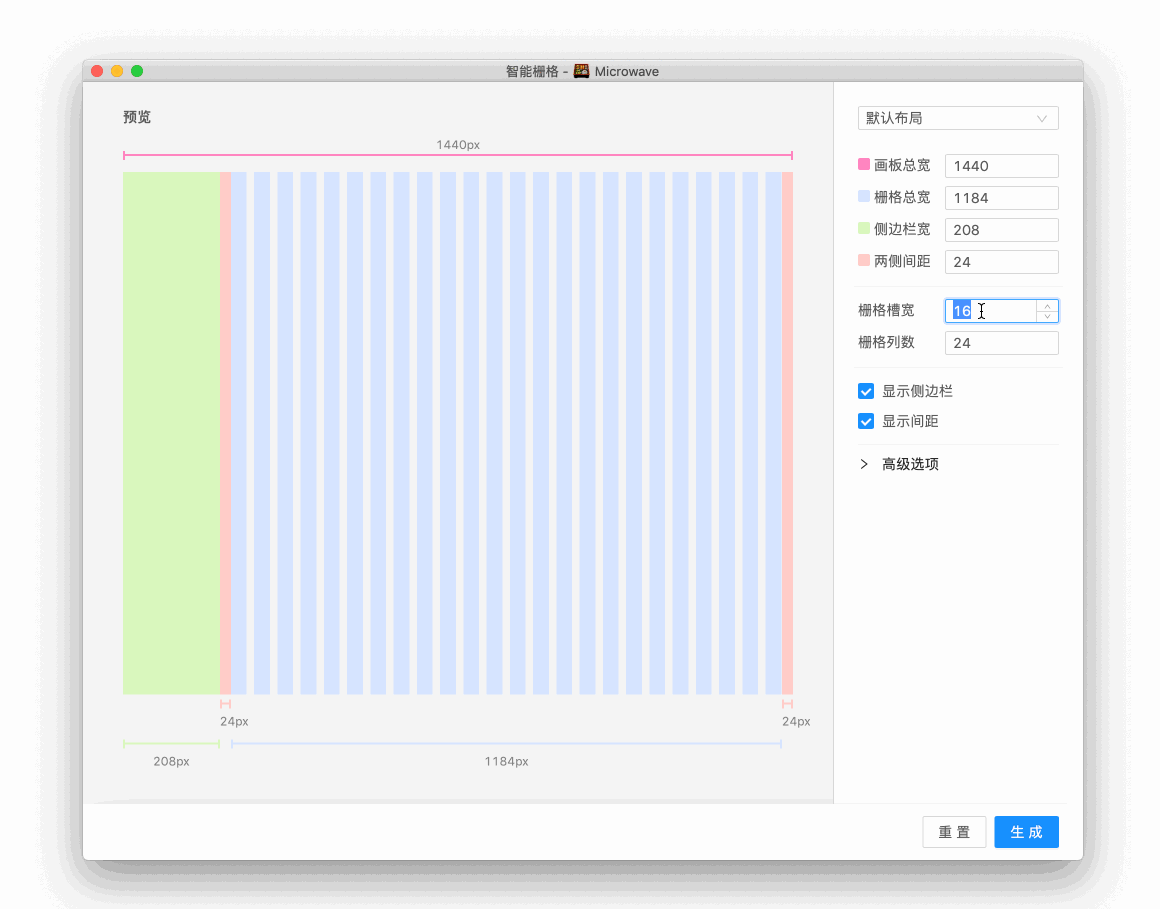The height and width of the screenshot is (909, 1160).
Task: Click into the 栅格总宽 input field
Action: pos(1001,198)
